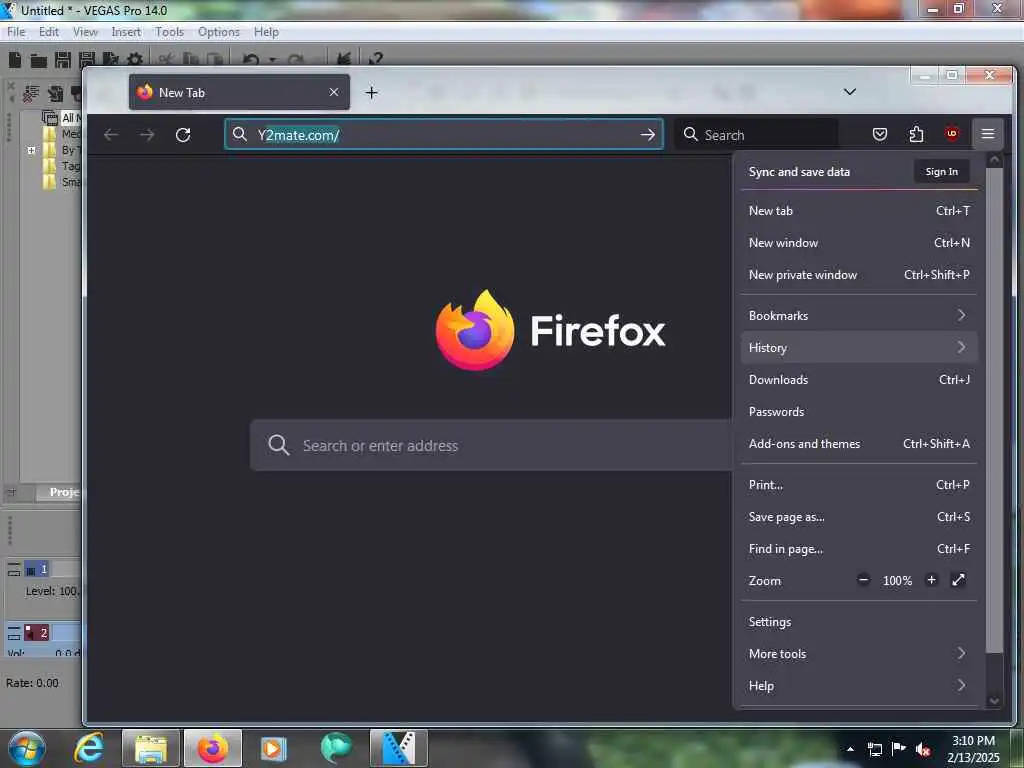Click the Undo arrow in VEGAS toolbar
The width and height of the screenshot is (1024, 768).
pos(251,60)
